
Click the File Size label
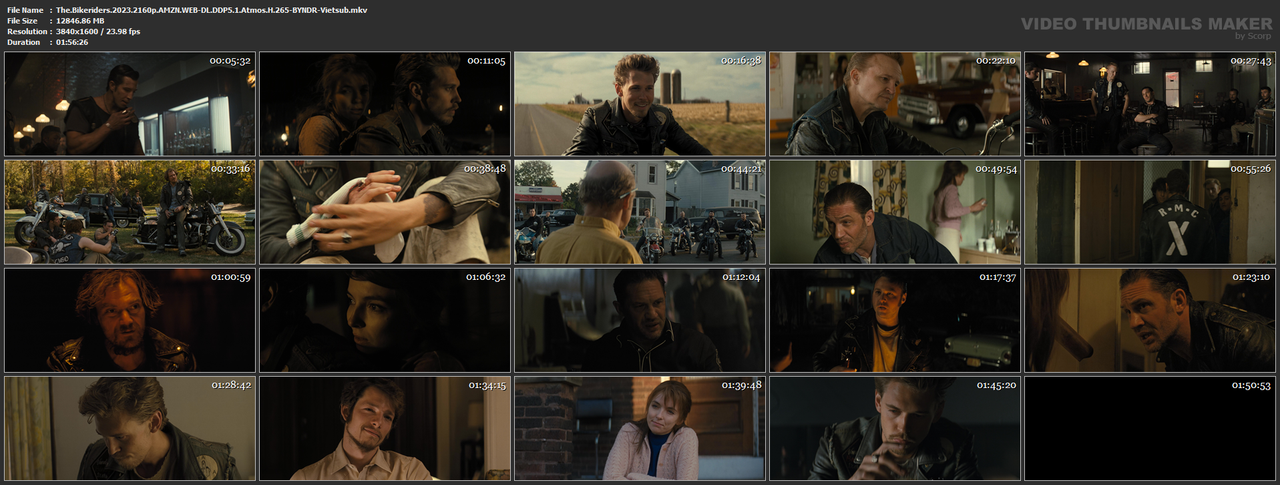[22, 20]
